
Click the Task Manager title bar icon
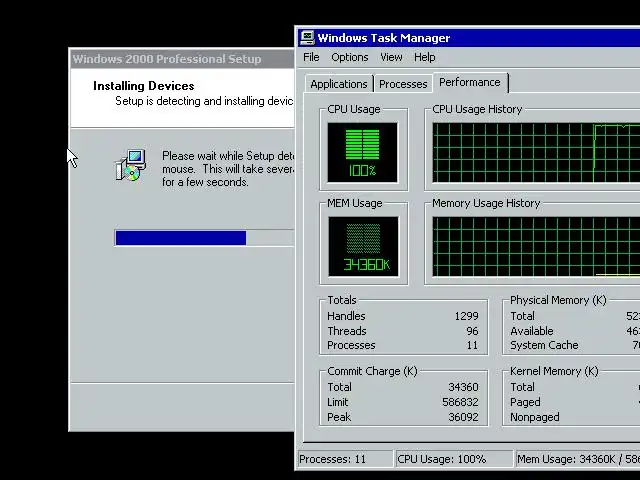pyautogui.click(x=307, y=38)
